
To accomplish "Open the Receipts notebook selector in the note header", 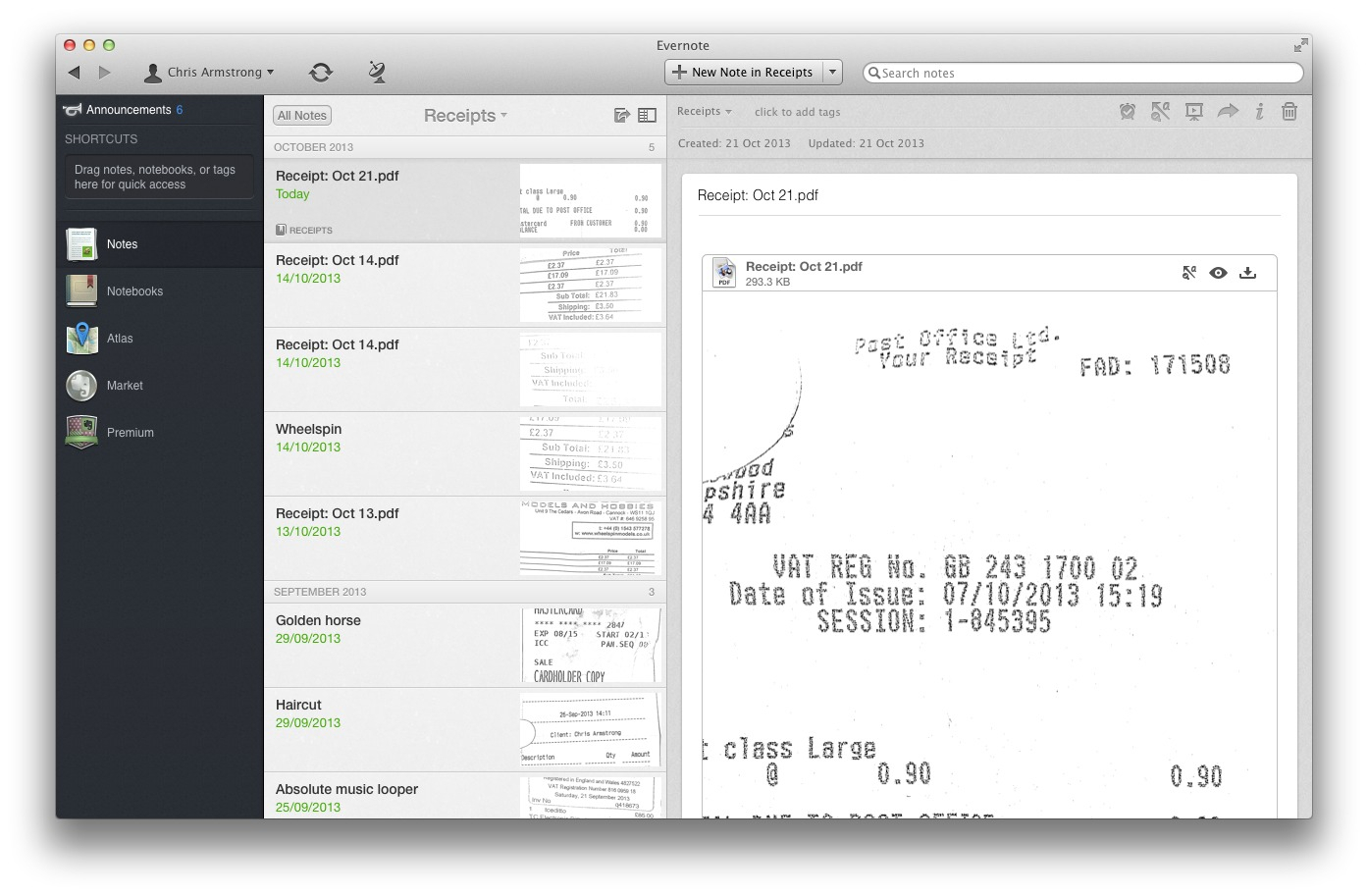I will [703, 111].
